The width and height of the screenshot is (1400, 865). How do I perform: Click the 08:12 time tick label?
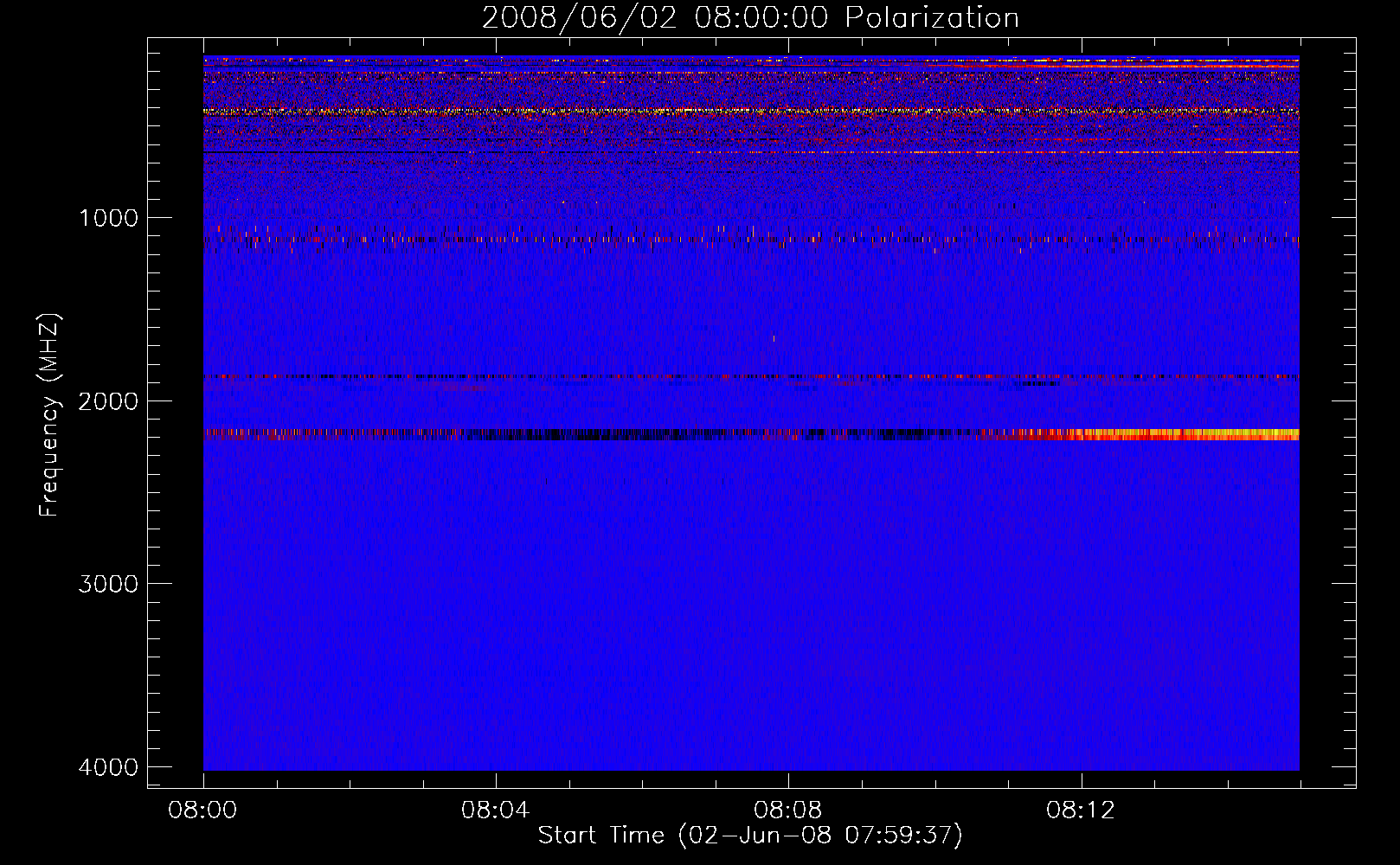[1080, 811]
